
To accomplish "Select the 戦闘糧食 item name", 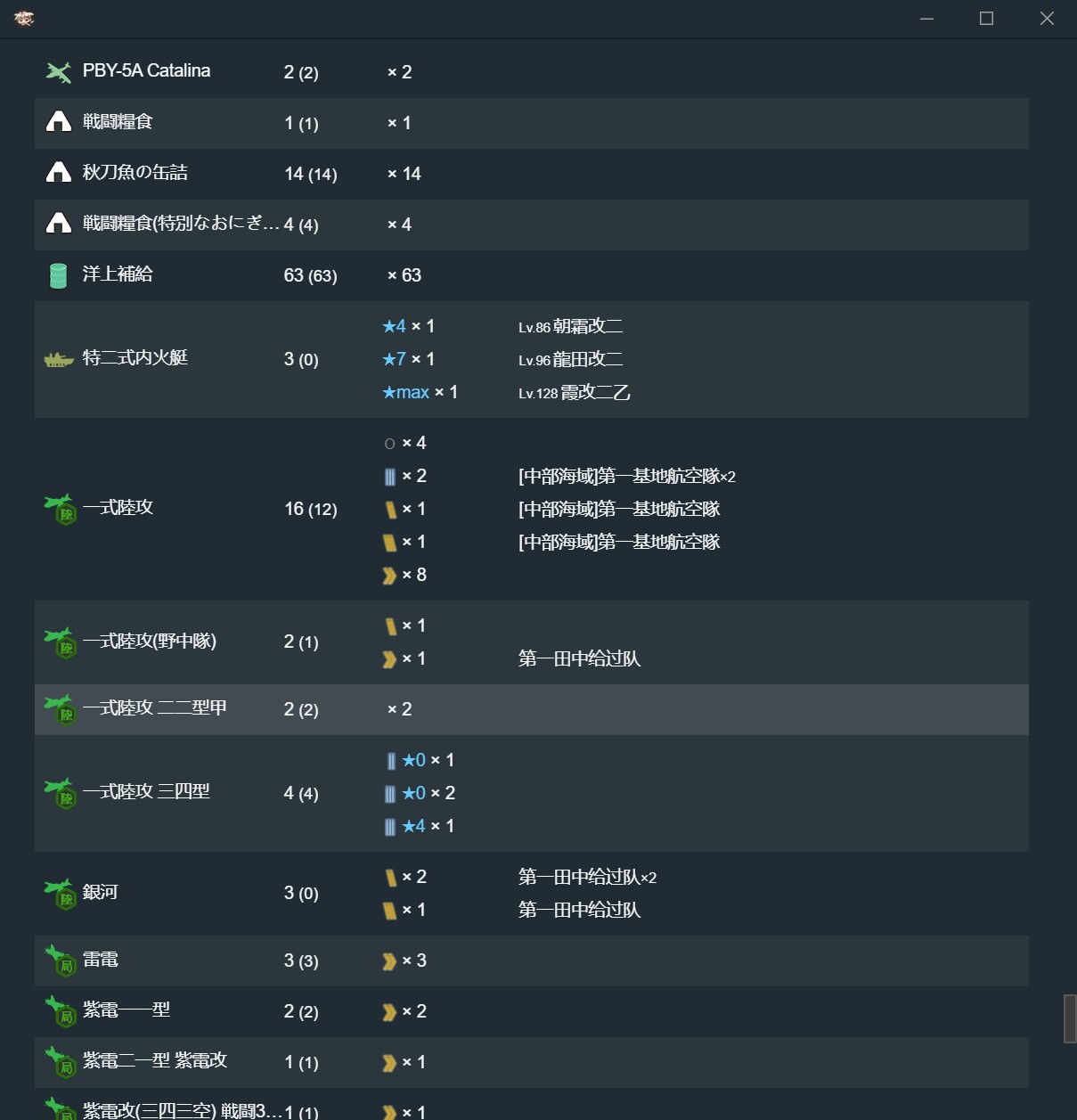I will pos(118,122).
